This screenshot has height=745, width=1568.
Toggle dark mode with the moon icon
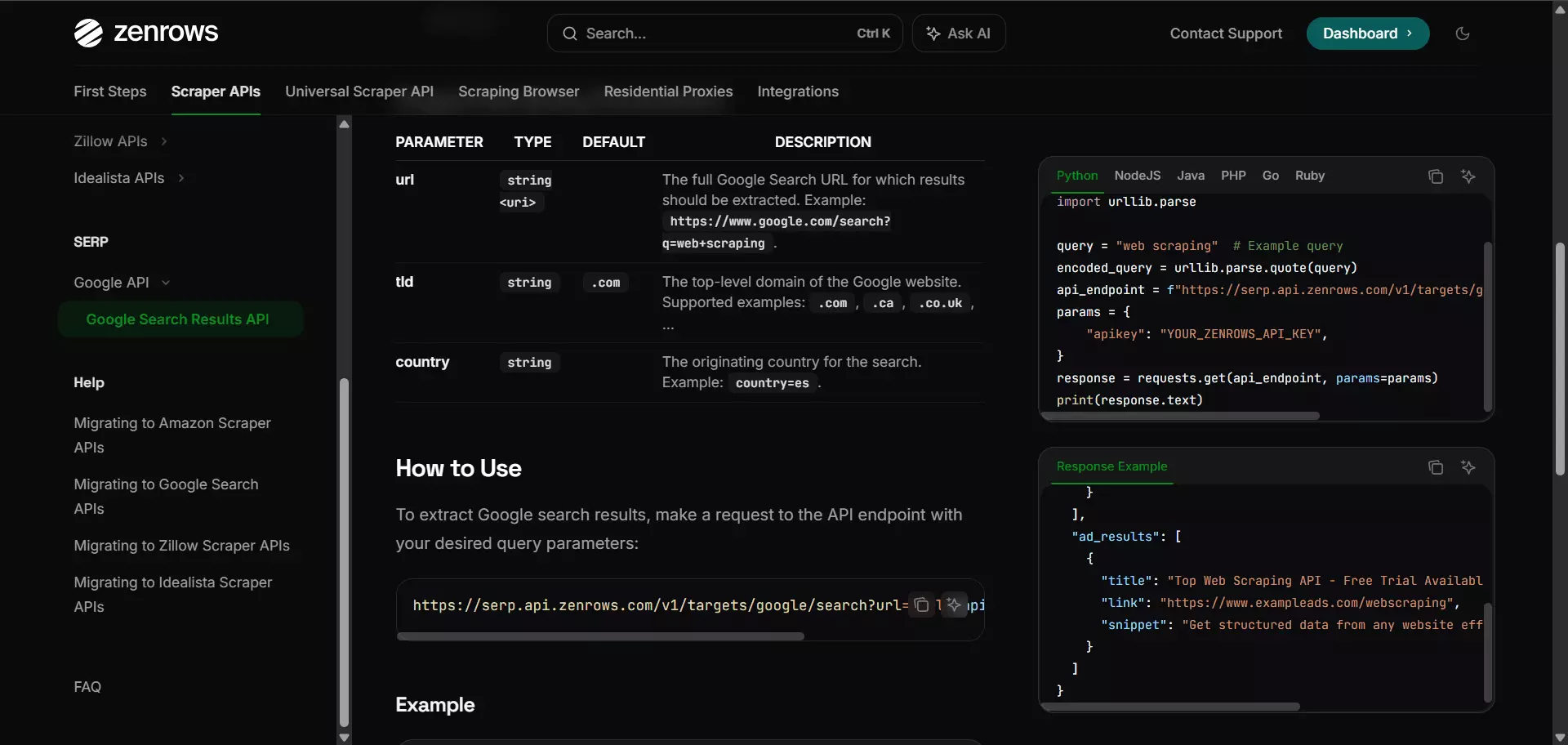(1463, 33)
